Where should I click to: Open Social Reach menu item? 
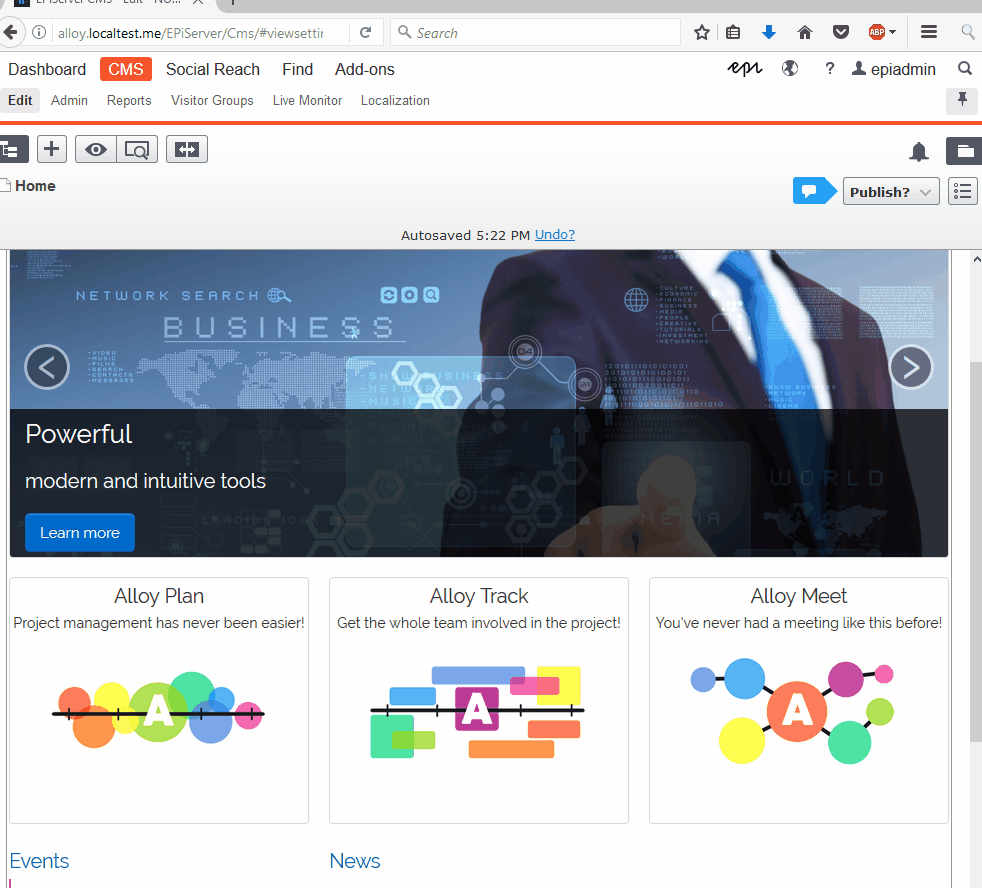tap(213, 70)
